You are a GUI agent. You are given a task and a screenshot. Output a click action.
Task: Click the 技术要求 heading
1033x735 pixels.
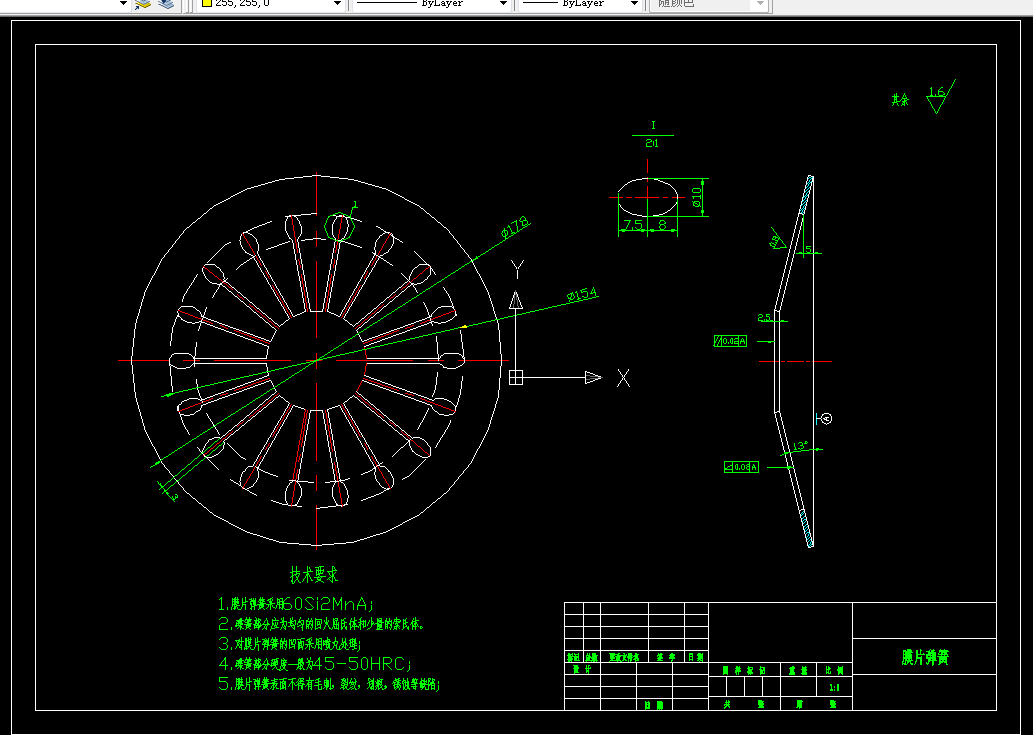[314, 574]
